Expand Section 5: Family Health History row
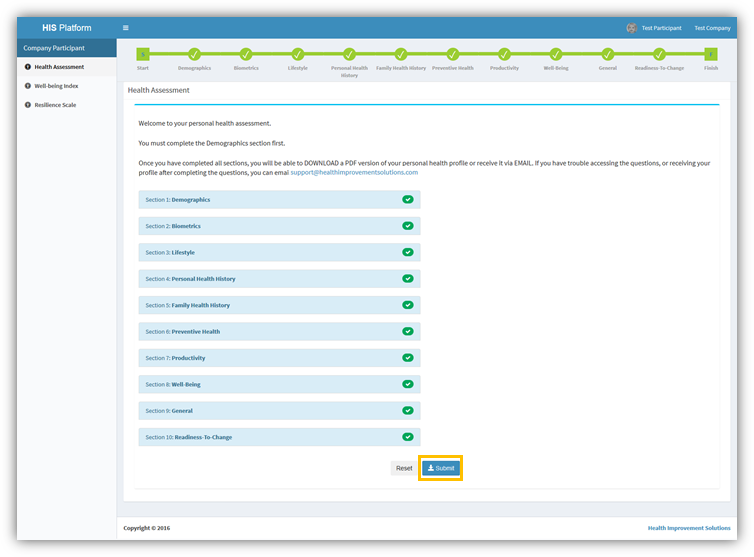Image resolution: width=754 pixels, height=557 pixels. click(279, 305)
